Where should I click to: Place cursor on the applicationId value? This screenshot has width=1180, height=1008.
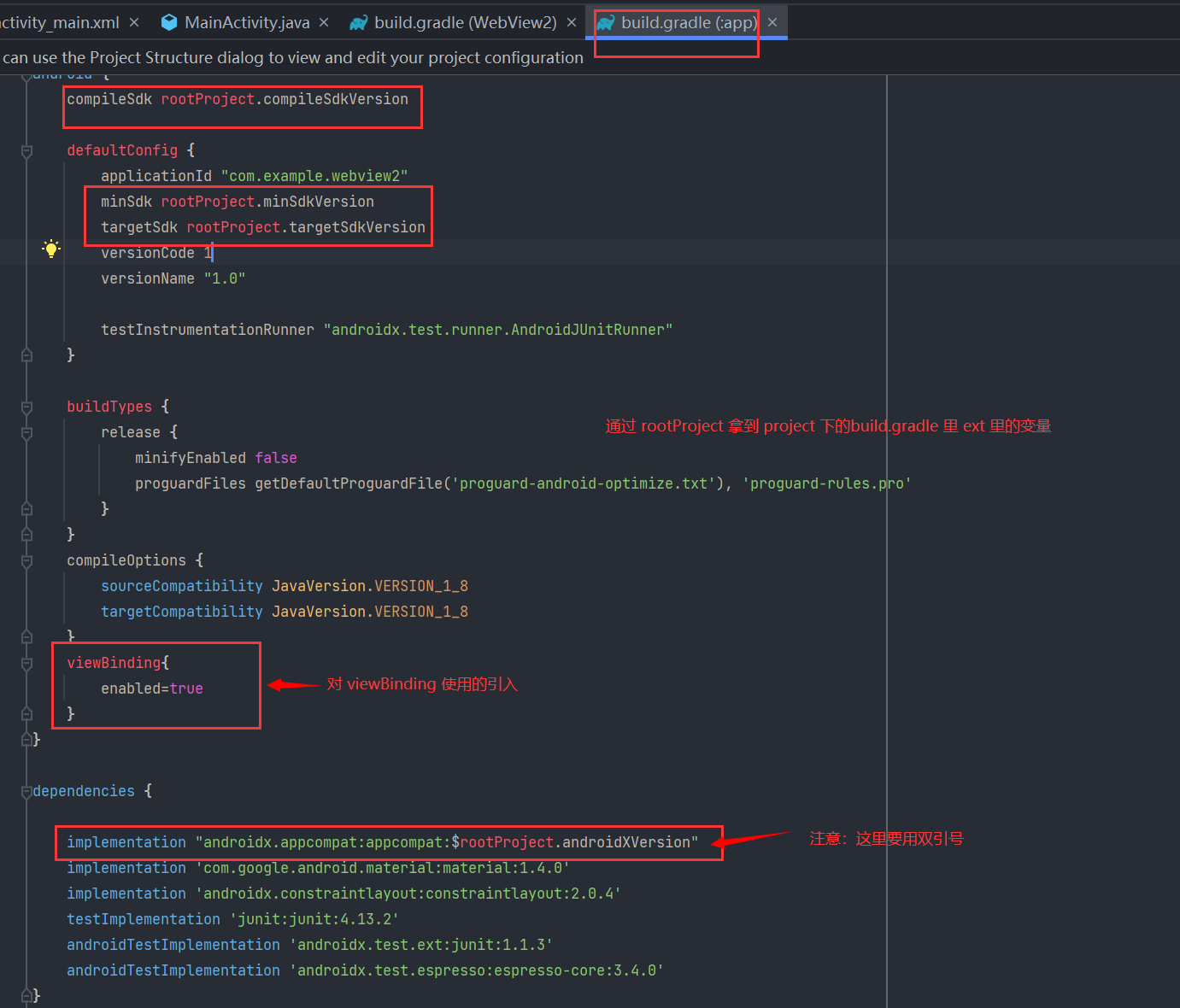(314, 175)
